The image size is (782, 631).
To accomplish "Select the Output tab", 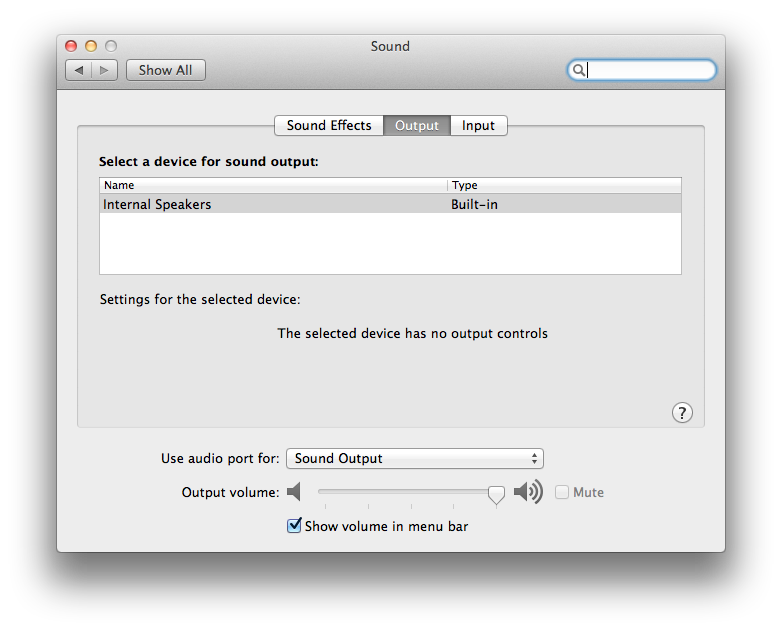I will point(417,126).
